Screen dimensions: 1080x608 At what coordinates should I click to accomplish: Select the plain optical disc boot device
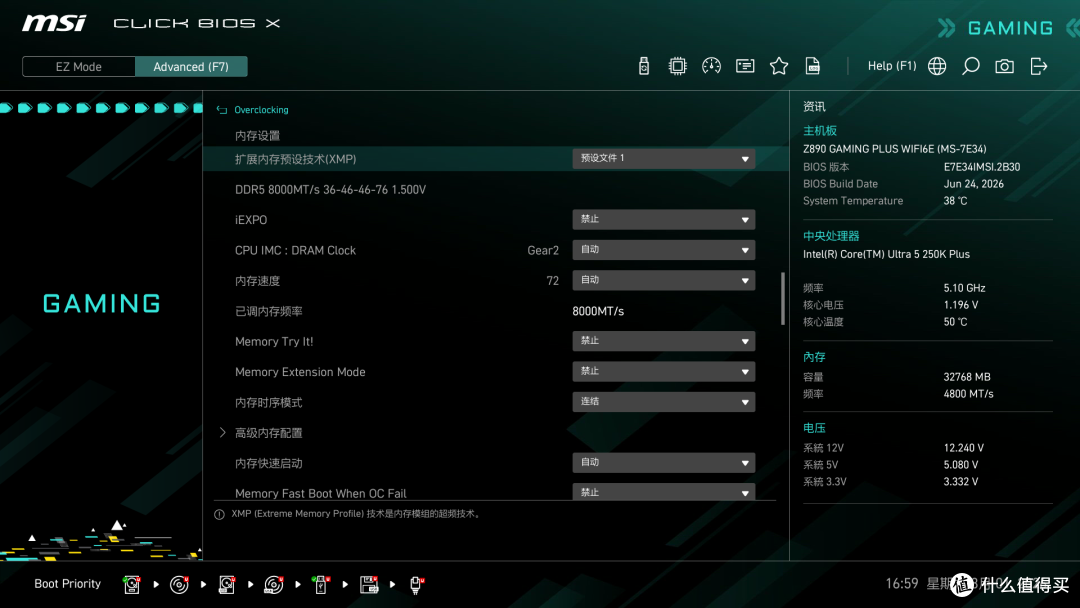click(x=179, y=585)
